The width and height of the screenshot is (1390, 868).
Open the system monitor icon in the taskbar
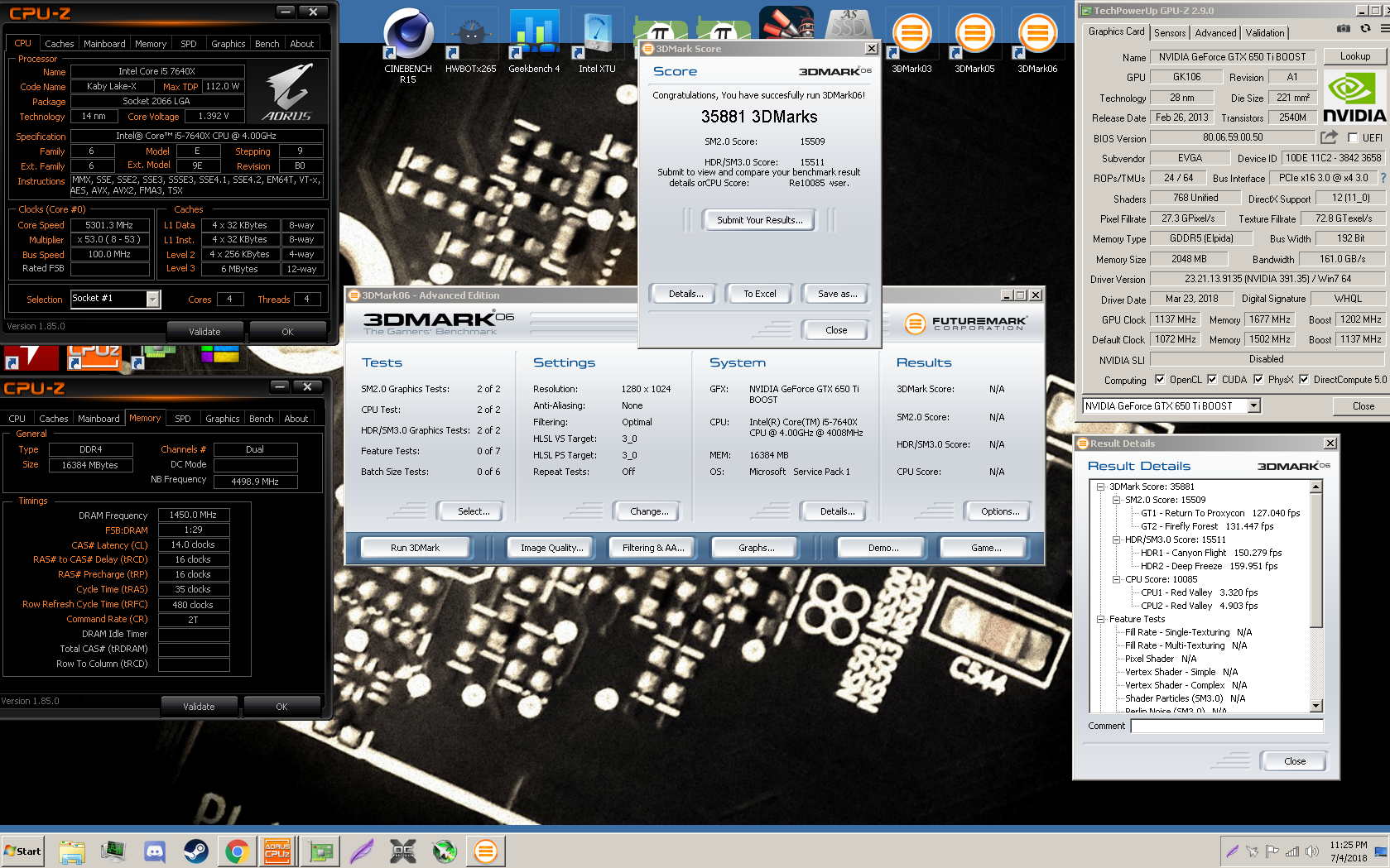tap(113, 851)
